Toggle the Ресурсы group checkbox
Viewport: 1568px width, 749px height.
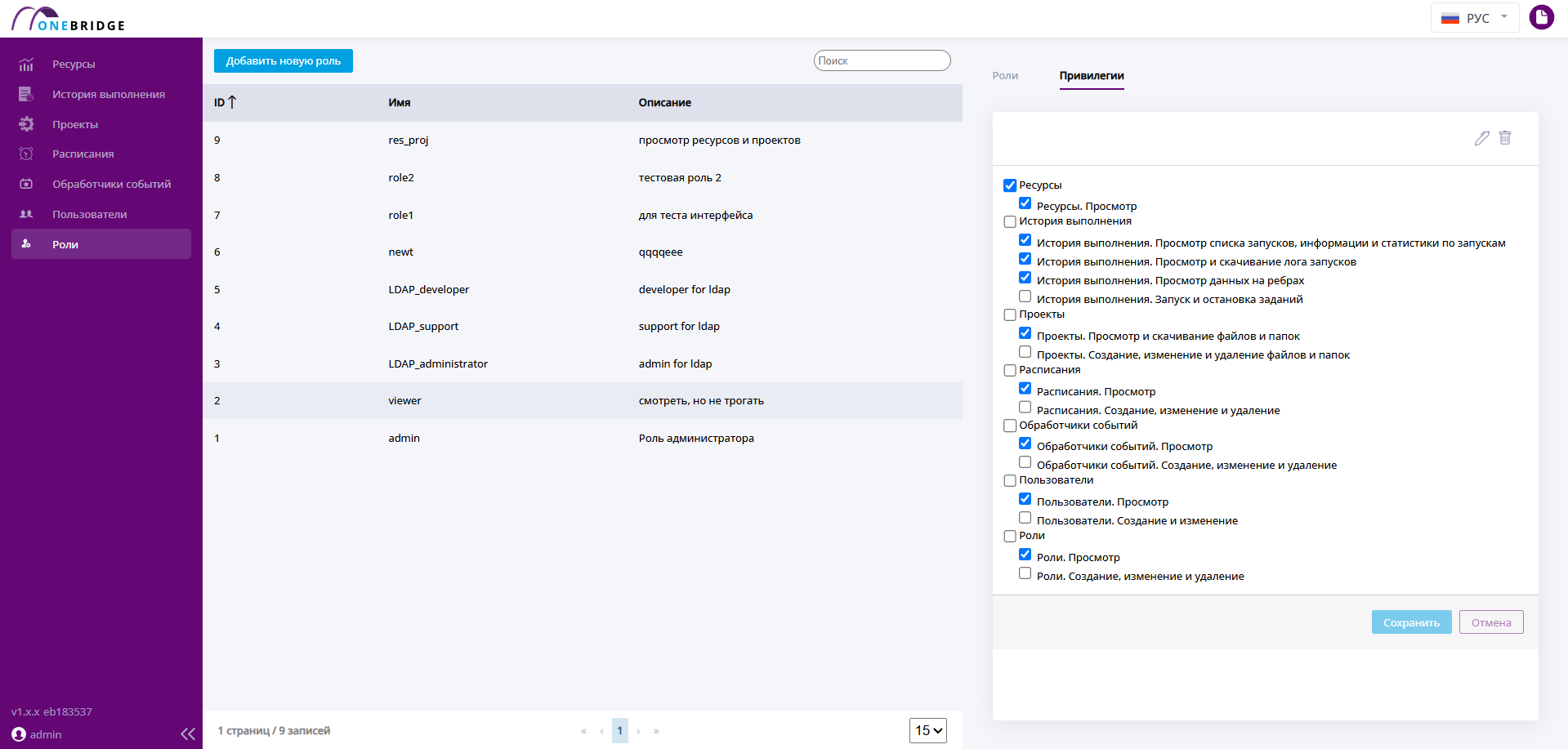1010,185
